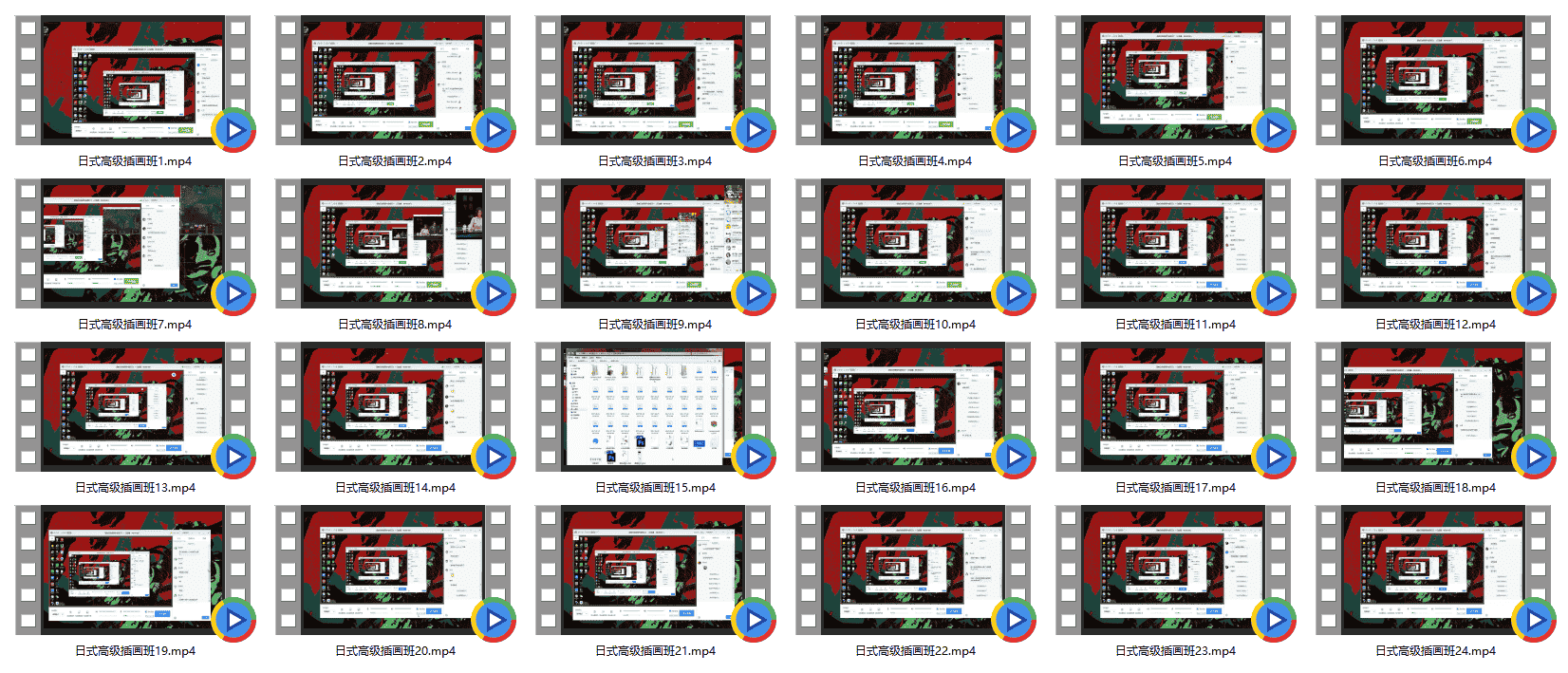Select file name text 日式高级插画班6.mp4
1568x673 pixels.
(1435, 161)
